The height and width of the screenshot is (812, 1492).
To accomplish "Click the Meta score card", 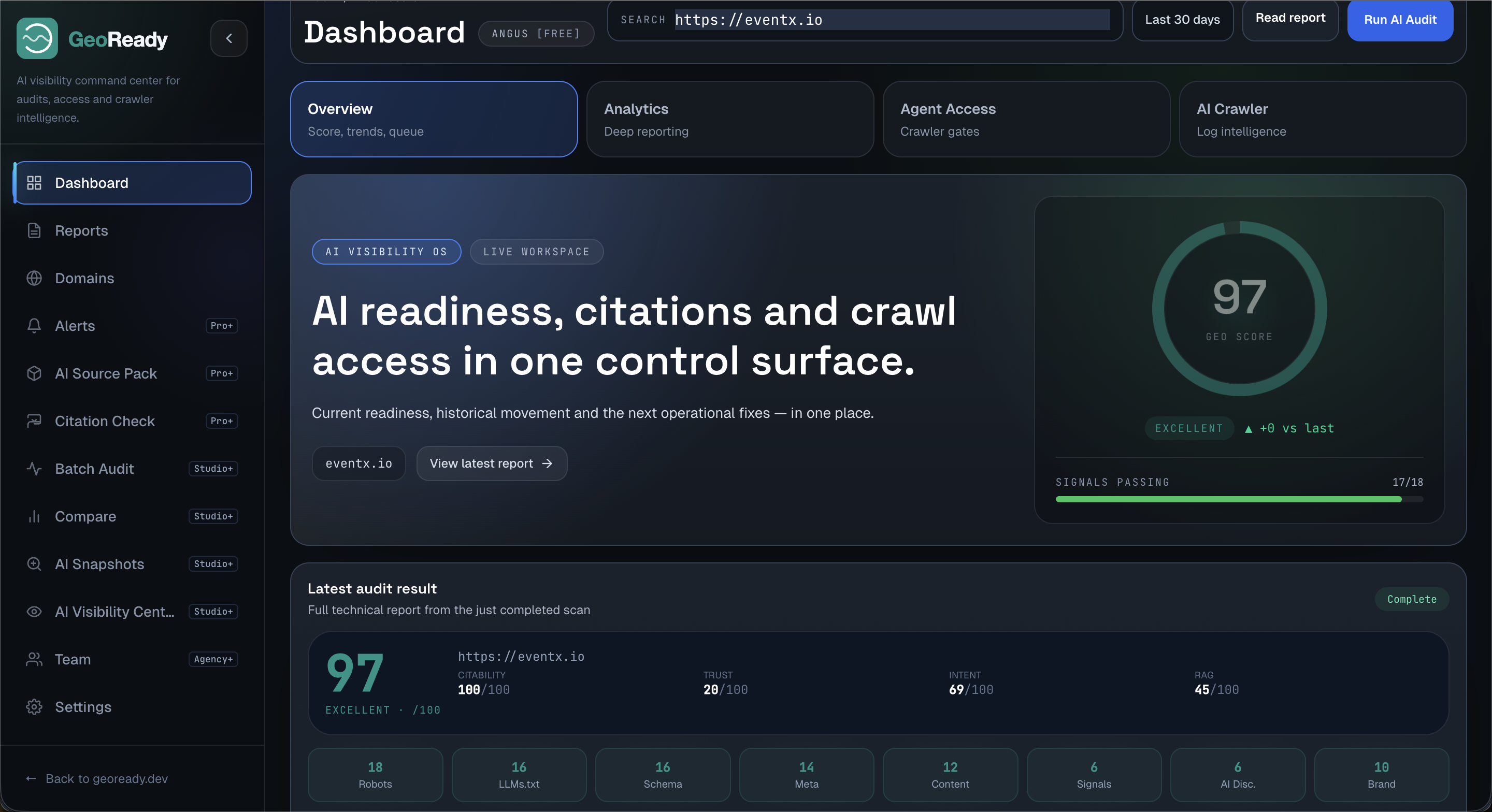I will (806, 774).
